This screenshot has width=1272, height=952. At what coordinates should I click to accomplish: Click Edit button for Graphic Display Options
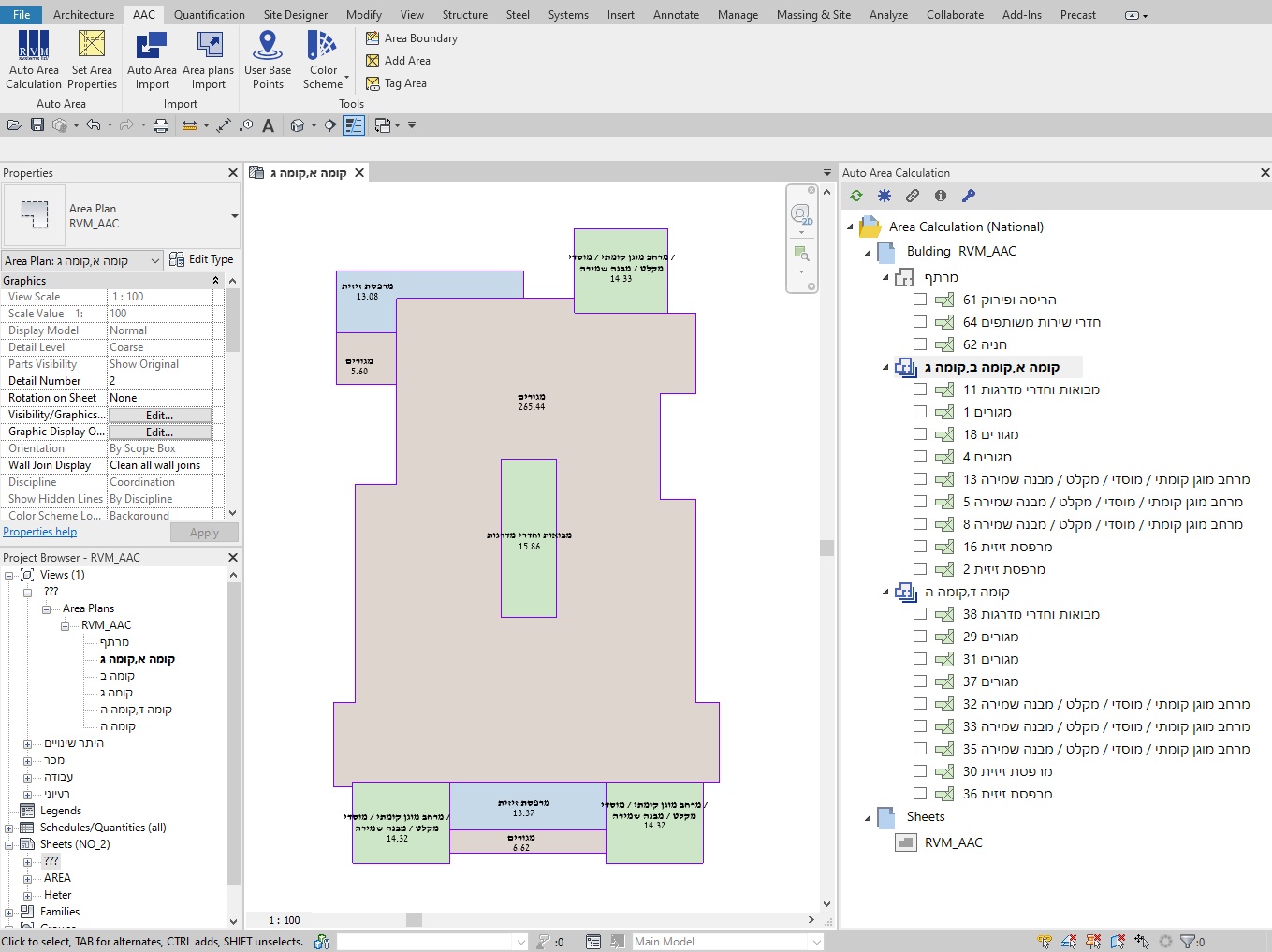[x=160, y=432]
